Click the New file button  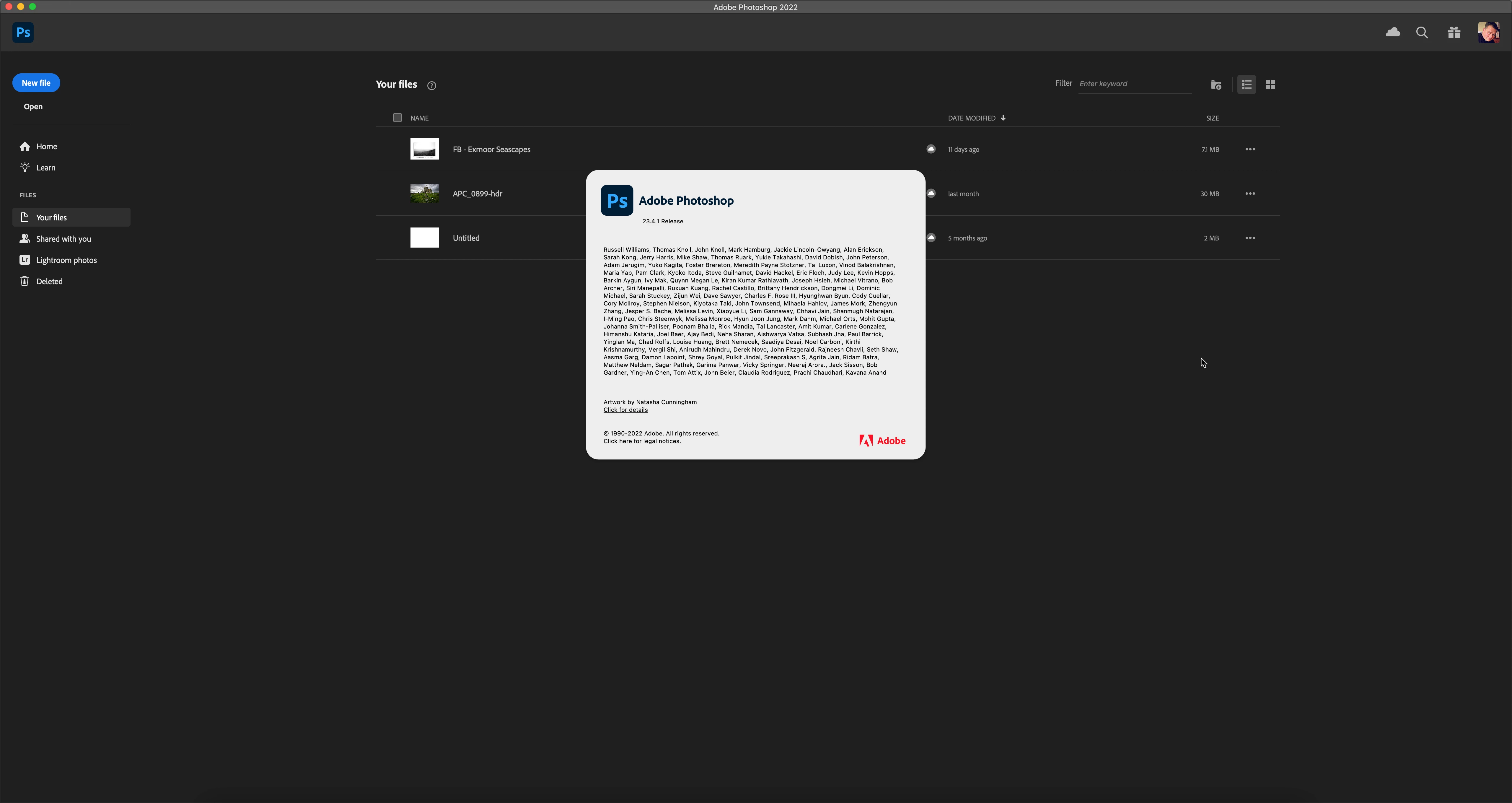pos(36,83)
